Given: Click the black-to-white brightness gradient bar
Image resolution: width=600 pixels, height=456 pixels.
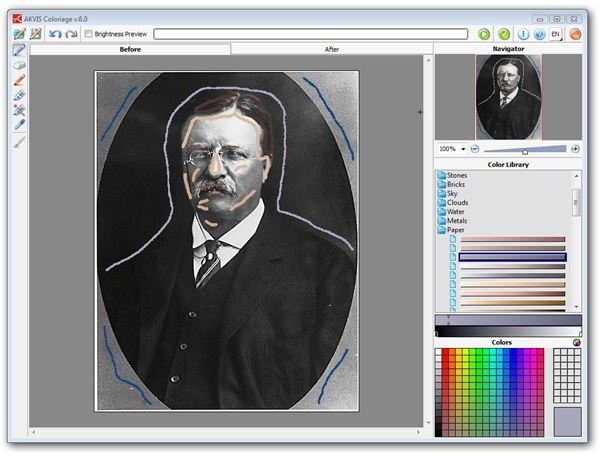Looking at the screenshot, I should pyautogui.click(x=509, y=332).
